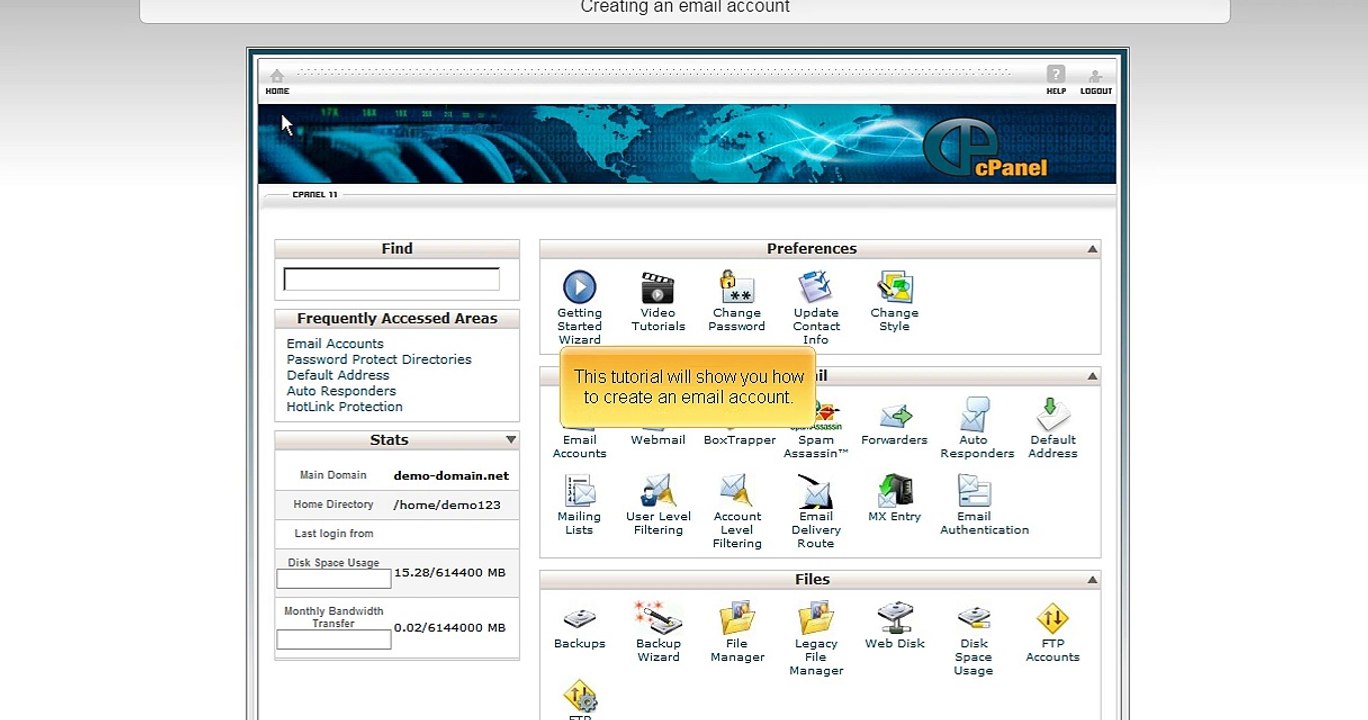
Task: Open Default Address in Frequently Accessed Areas
Action: 338,375
